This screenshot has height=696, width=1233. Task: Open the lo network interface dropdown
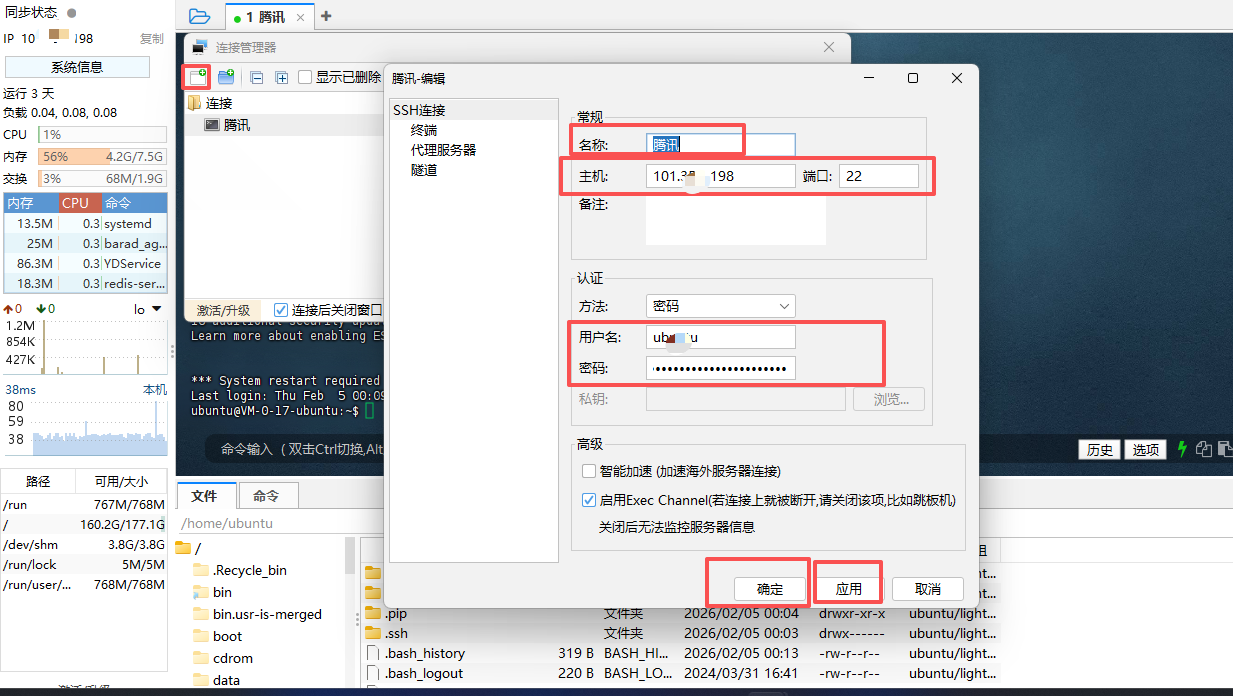tap(148, 309)
